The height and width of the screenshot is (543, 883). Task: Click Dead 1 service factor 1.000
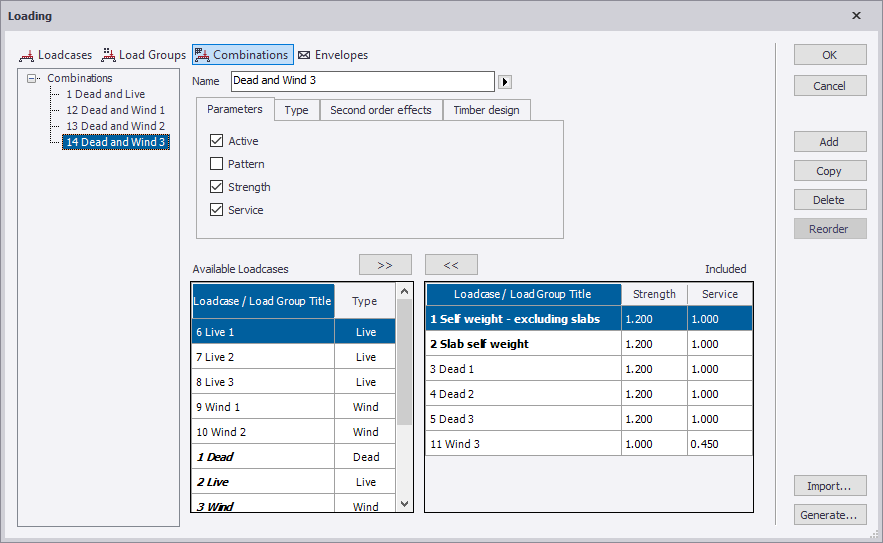coord(720,369)
